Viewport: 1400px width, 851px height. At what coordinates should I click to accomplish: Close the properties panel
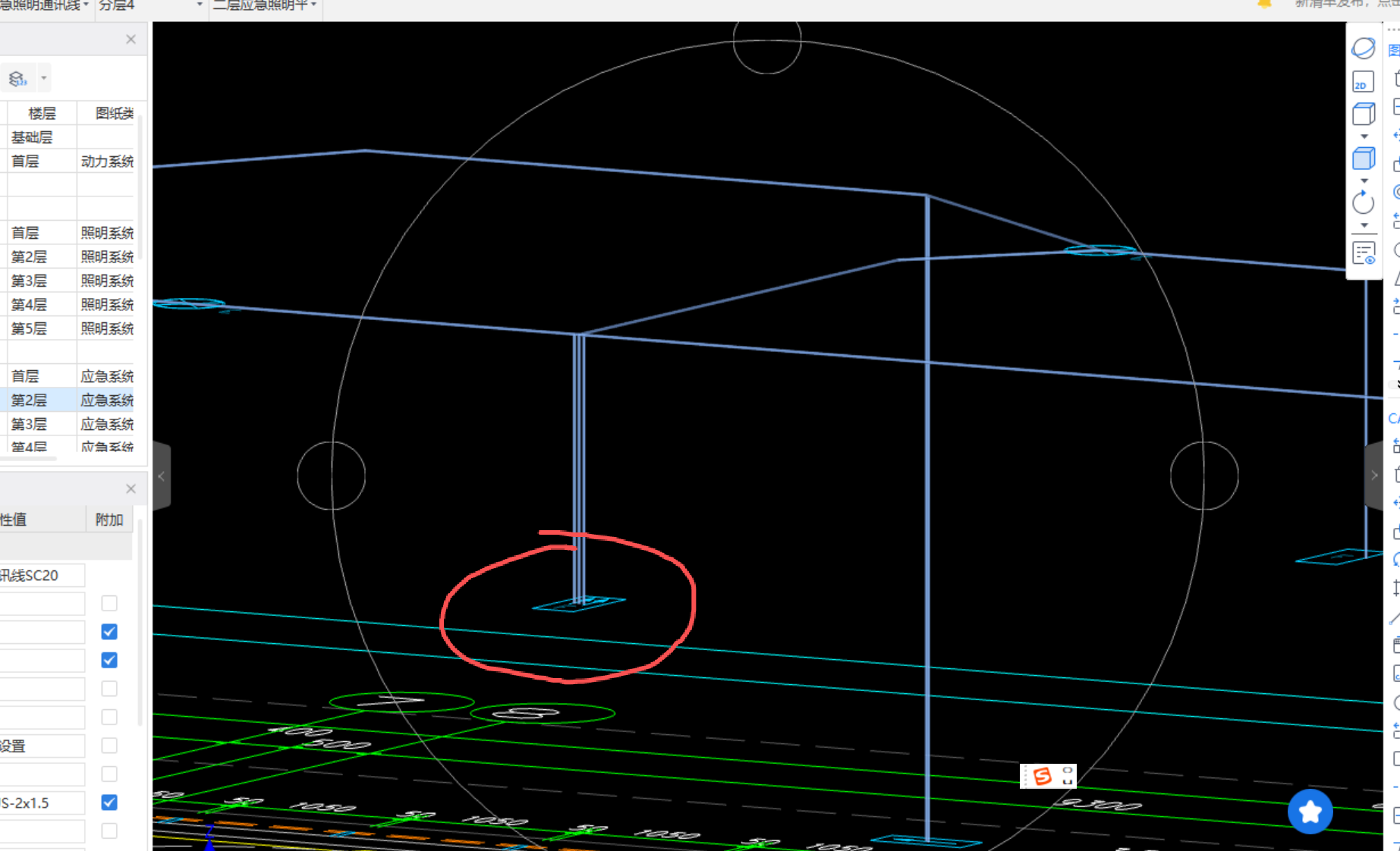131,488
